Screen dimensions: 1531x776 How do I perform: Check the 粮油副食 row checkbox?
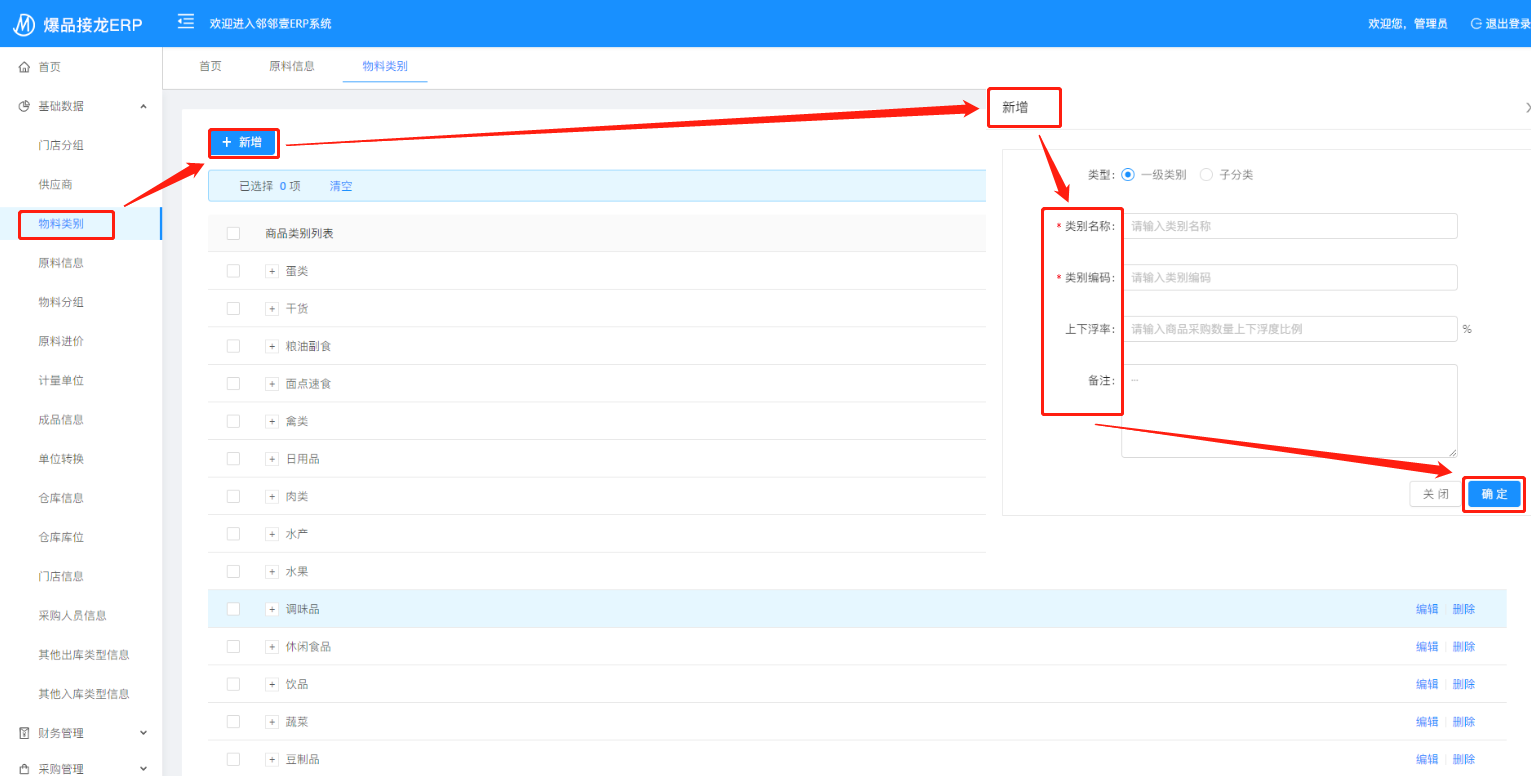233,346
